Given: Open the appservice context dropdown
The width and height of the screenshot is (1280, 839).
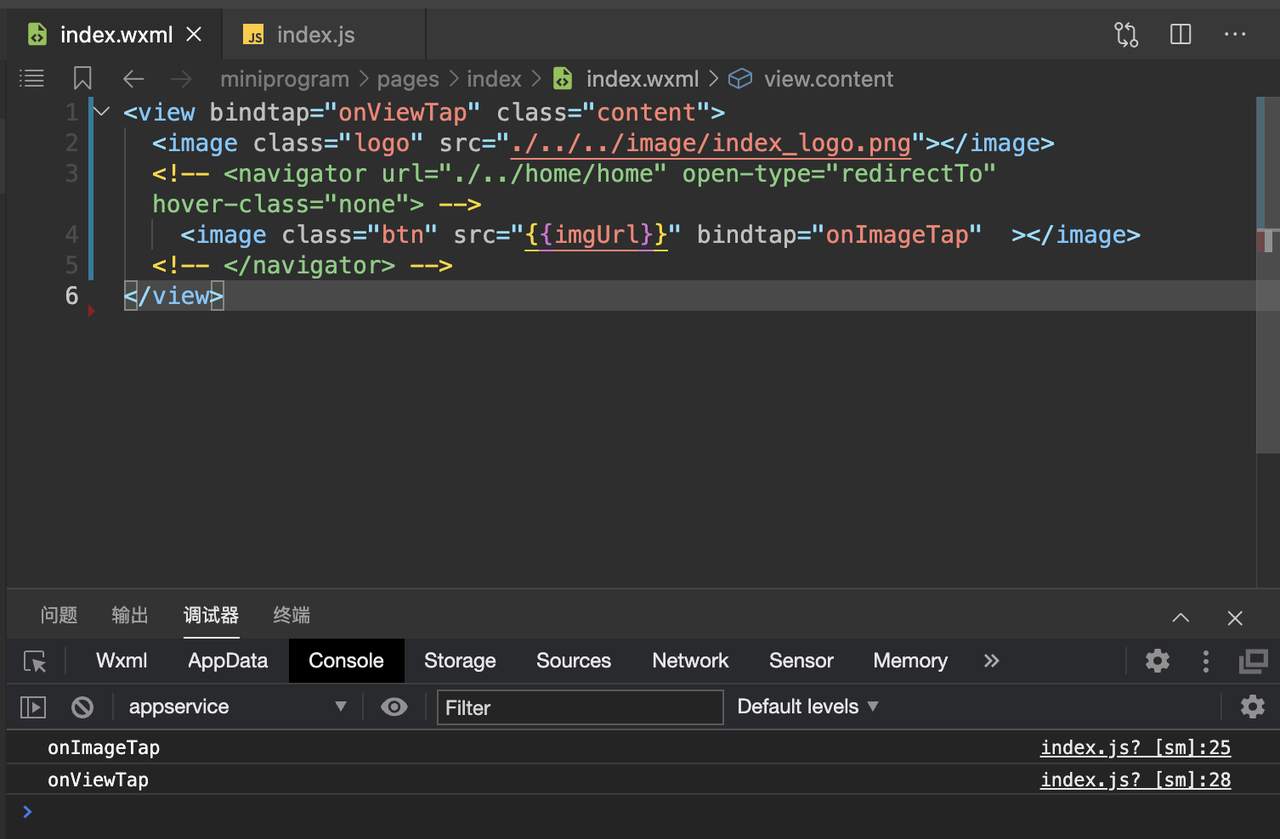Looking at the screenshot, I should click(237, 707).
